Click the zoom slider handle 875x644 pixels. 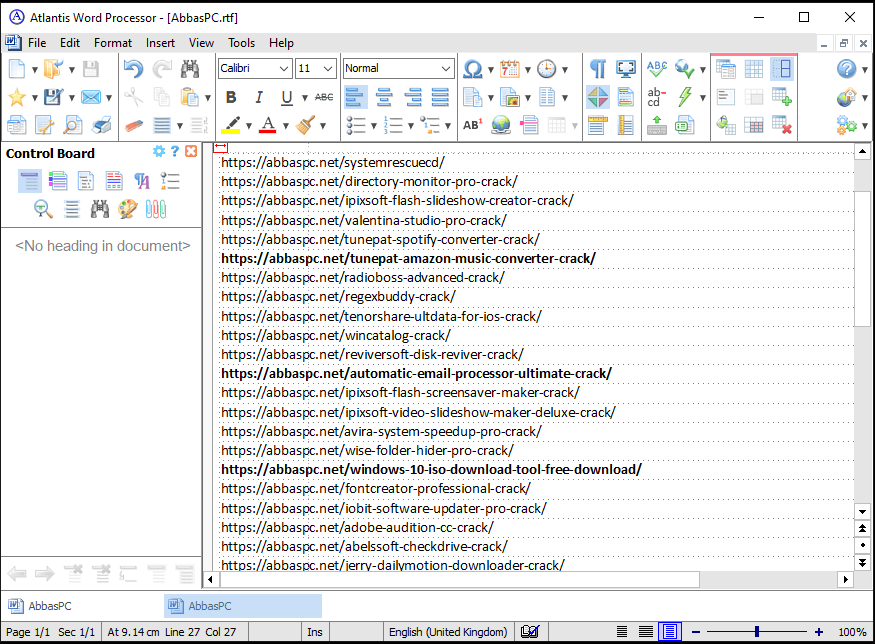tap(757, 632)
